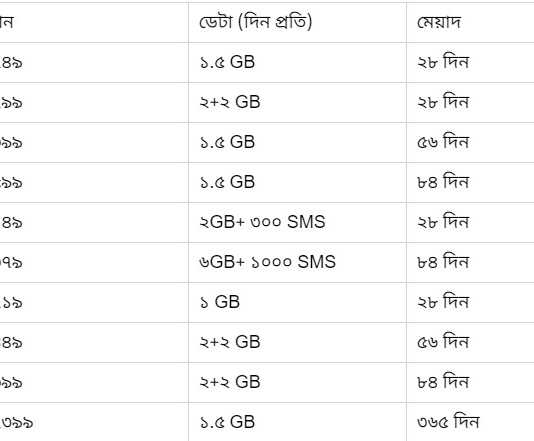Select ২+২ GB cell beside ৮৪ দিন
Viewport: 534px width, 441px height.
[230, 382]
